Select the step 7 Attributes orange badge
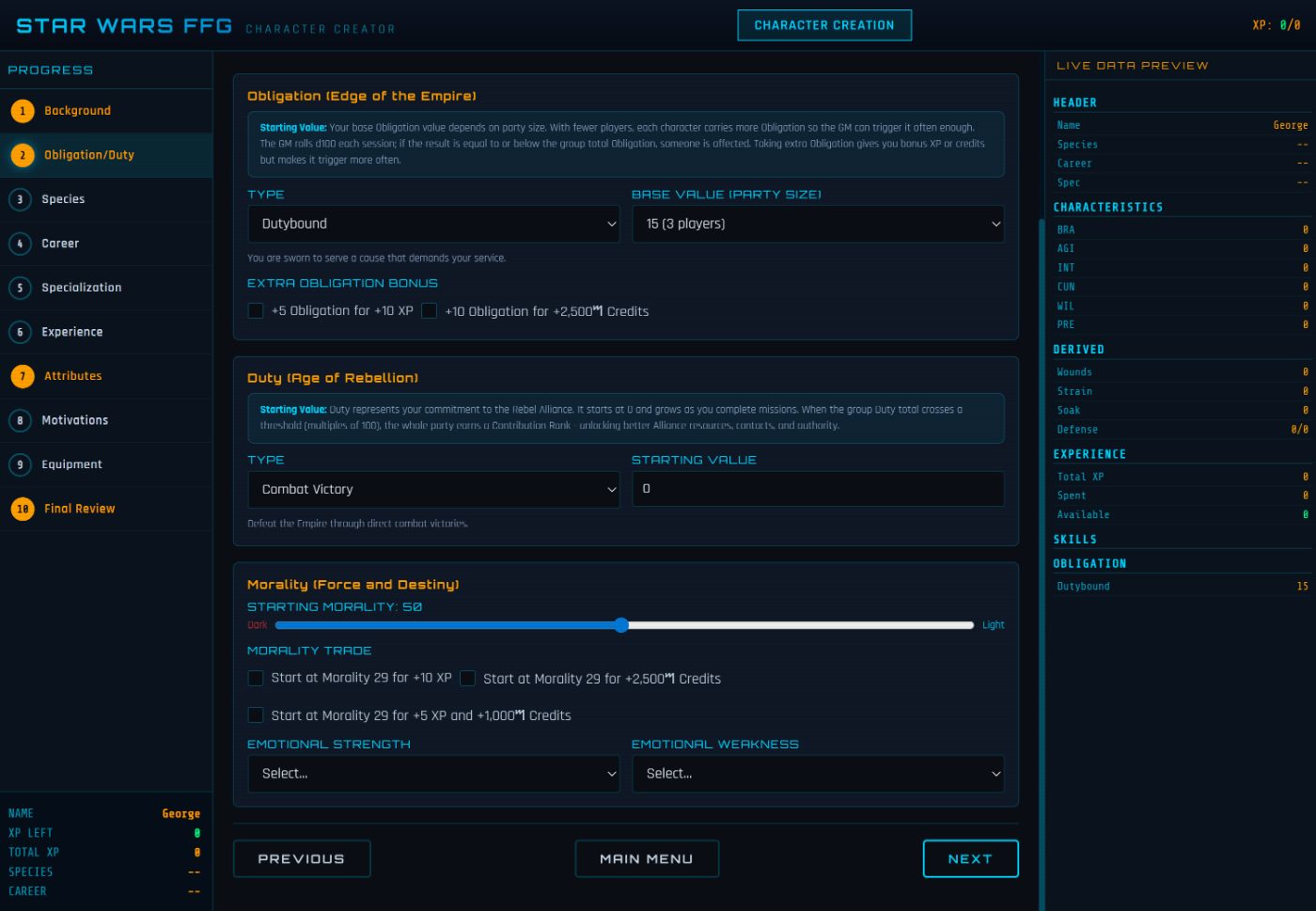Screen dimensions: 1316x911 23,376
